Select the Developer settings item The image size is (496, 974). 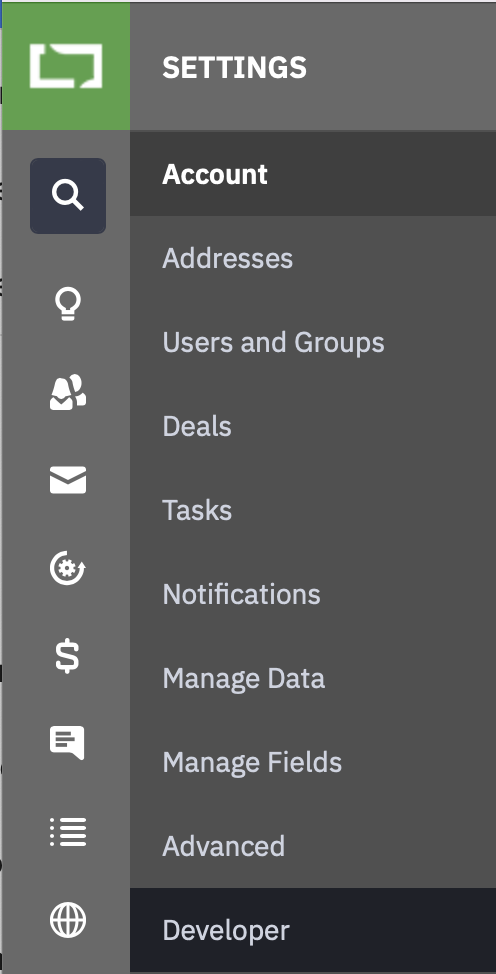313,930
